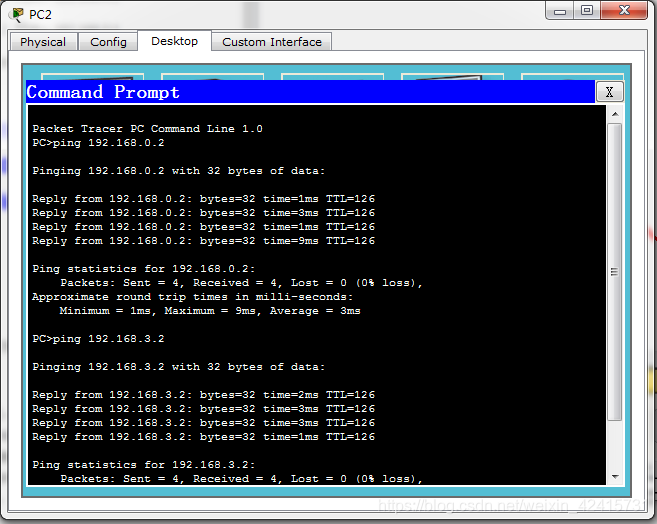Viewport: 657px width, 524px height.
Task: Click the 'PC>ping 192.168.3.2' command line
Action: pyautogui.click(x=98, y=339)
